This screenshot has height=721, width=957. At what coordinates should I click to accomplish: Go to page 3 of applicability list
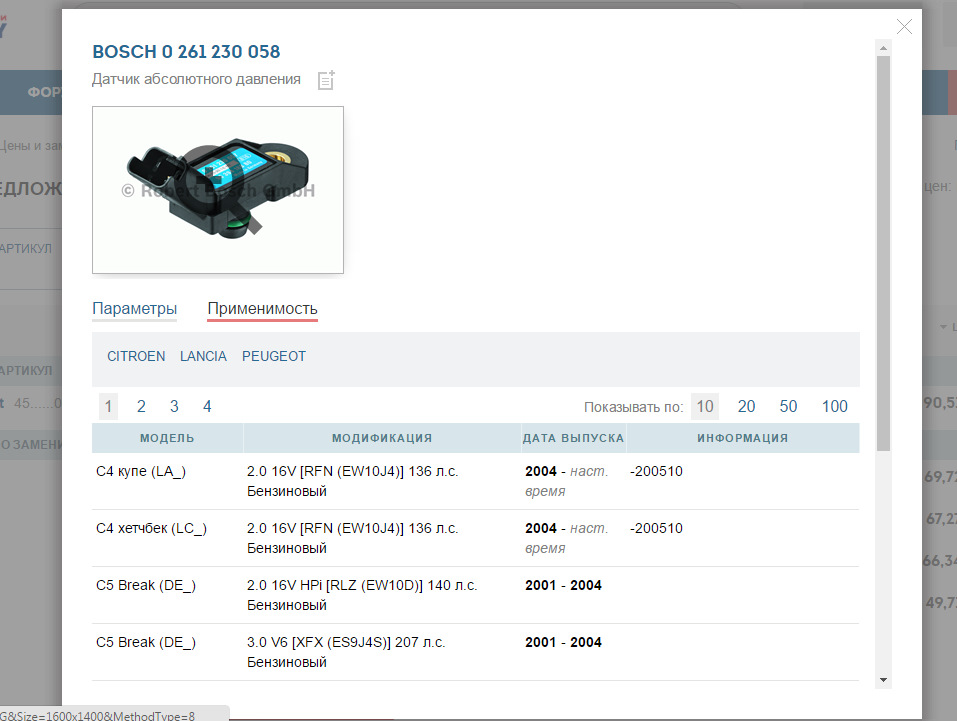(x=174, y=407)
